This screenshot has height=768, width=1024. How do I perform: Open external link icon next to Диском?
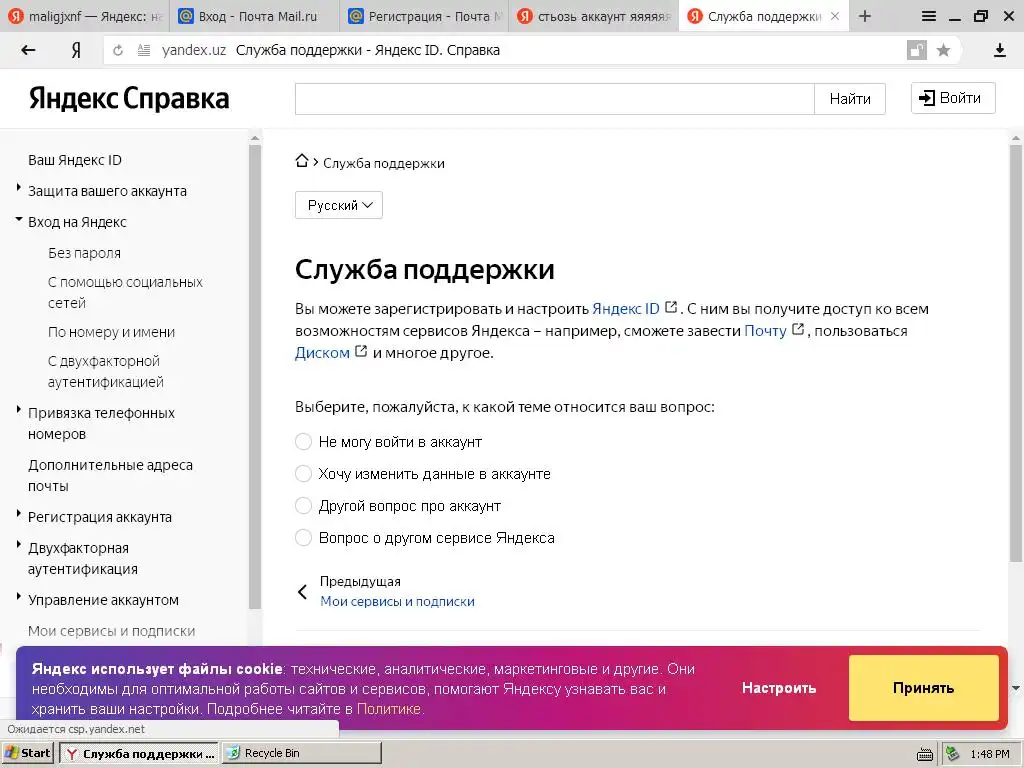tap(360, 351)
